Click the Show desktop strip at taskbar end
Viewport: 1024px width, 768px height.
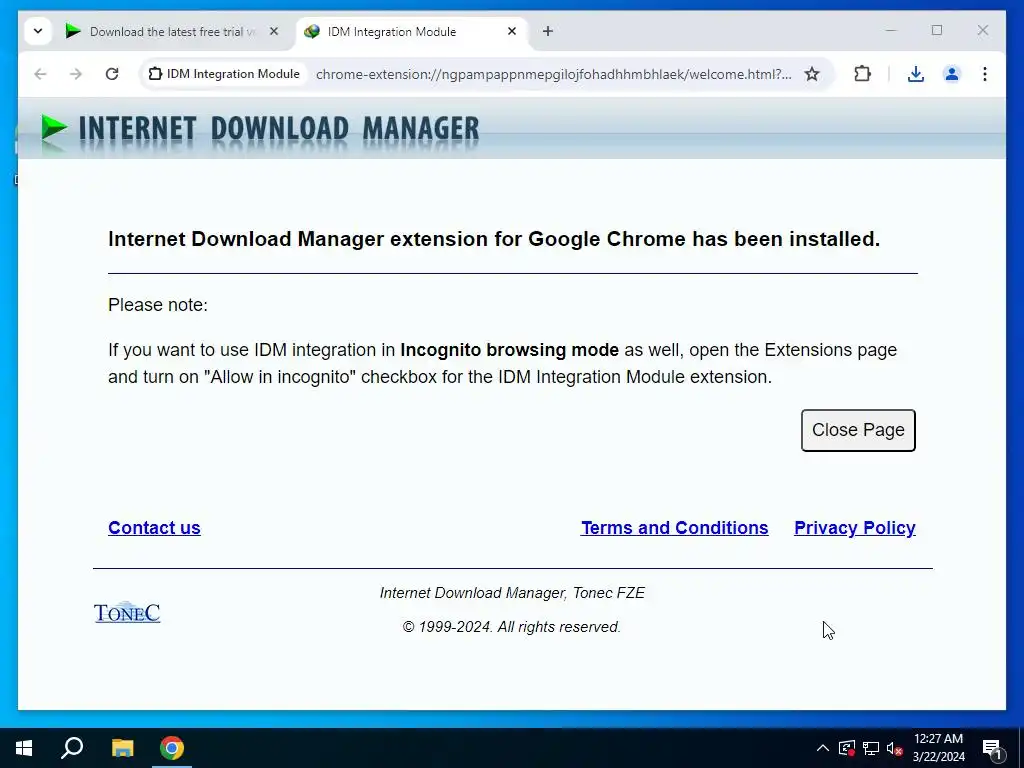click(x=1021, y=748)
